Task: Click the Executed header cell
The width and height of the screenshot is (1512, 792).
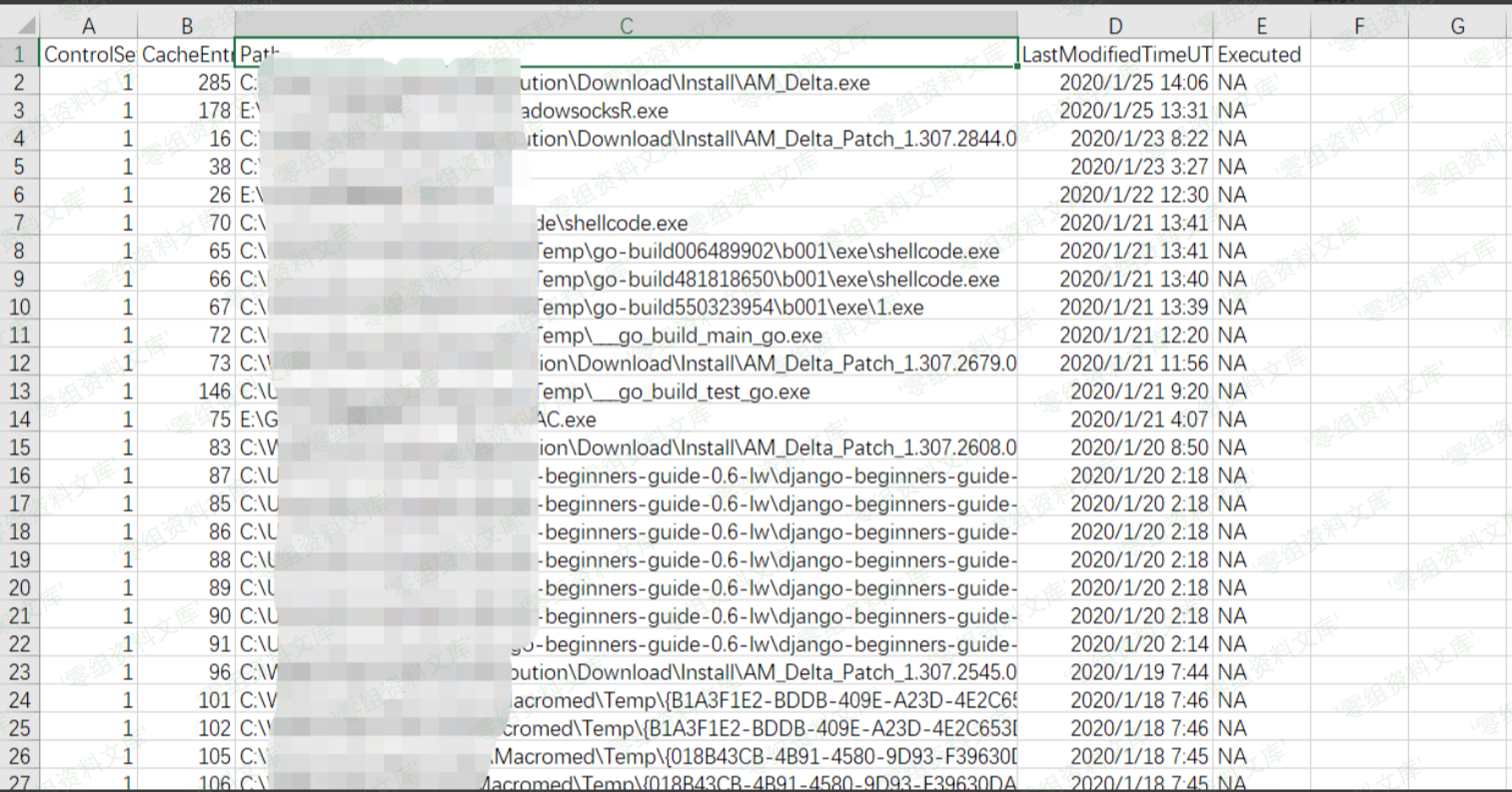Action: 1259,54
